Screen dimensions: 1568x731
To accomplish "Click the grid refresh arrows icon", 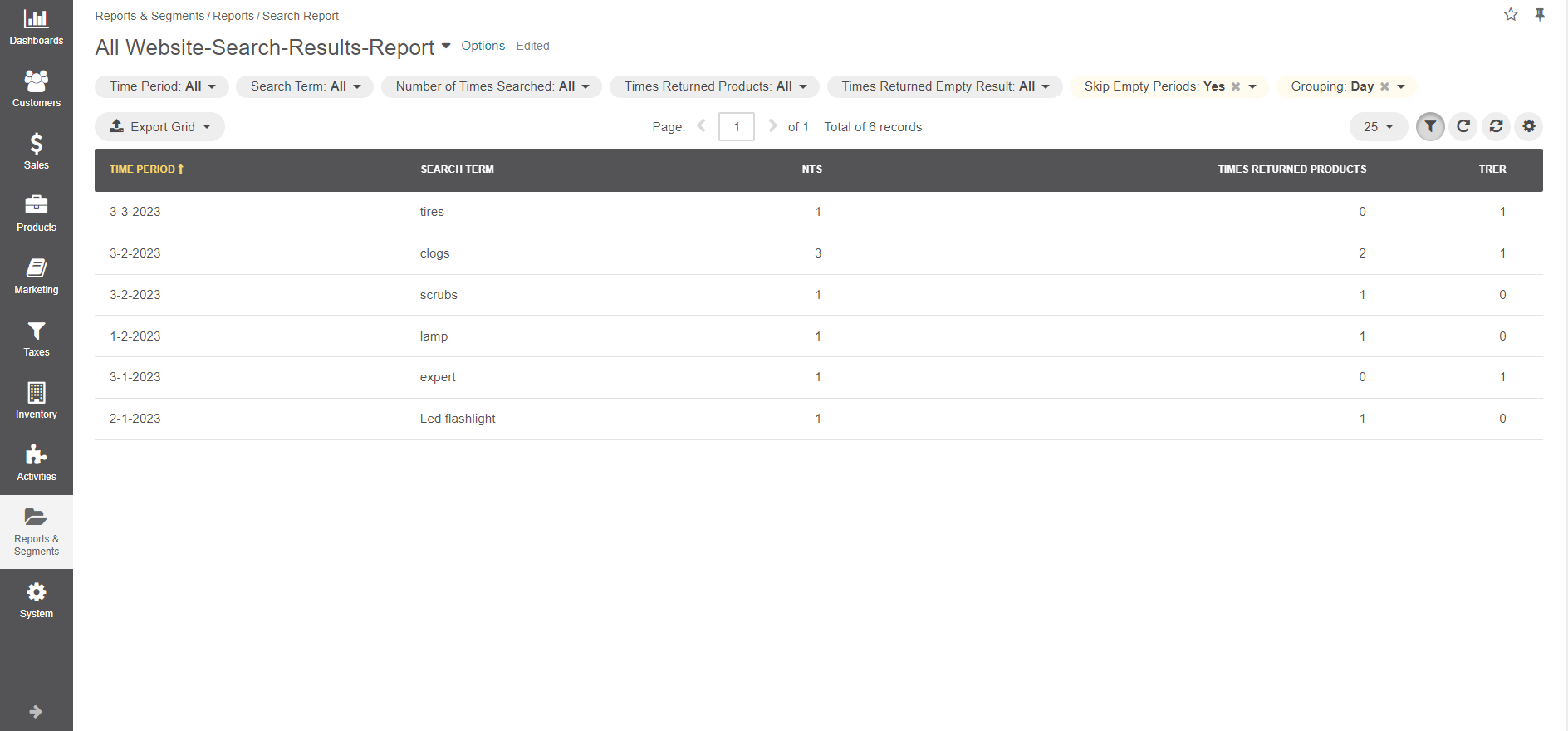I will click(x=1496, y=126).
